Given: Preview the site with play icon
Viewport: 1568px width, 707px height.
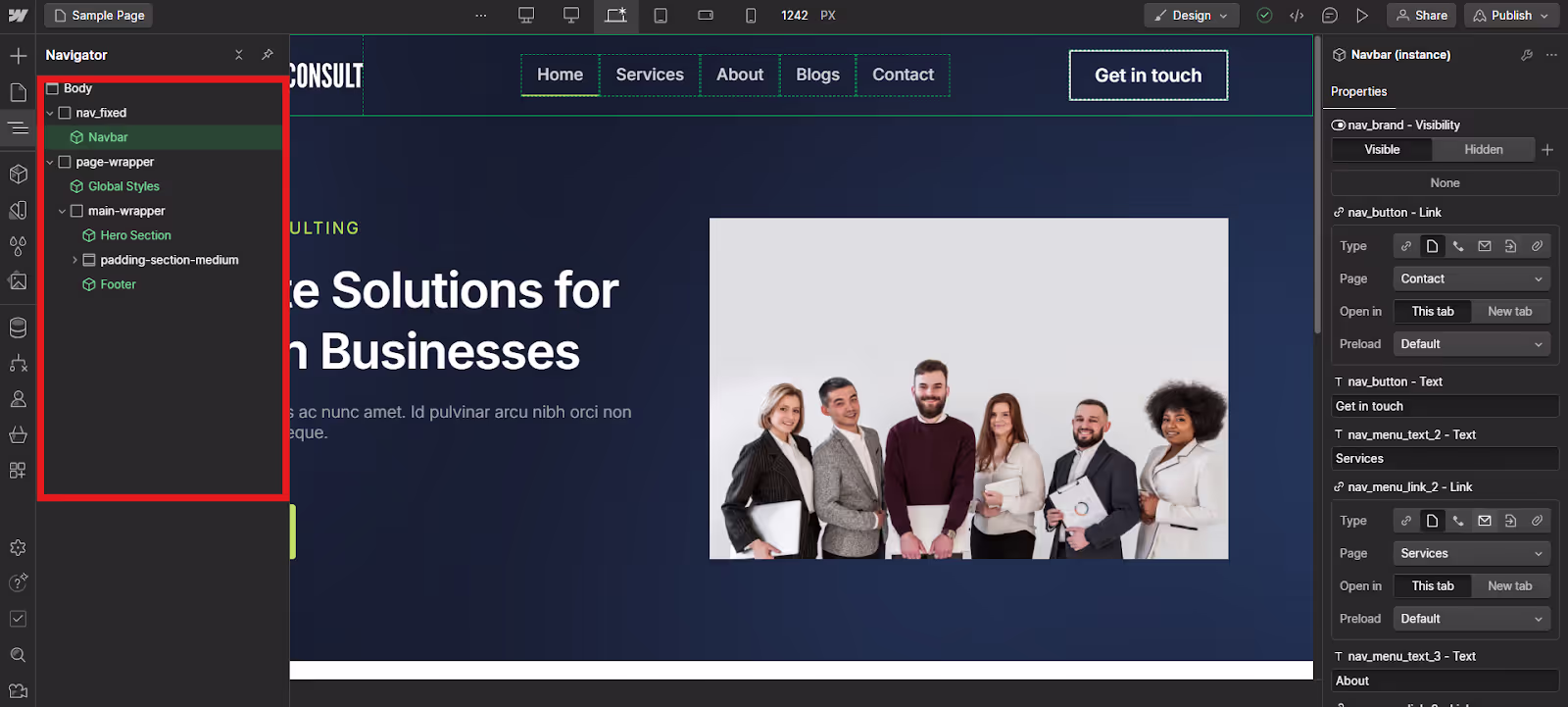Looking at the screenshot, I should (x=1362, y=16).
